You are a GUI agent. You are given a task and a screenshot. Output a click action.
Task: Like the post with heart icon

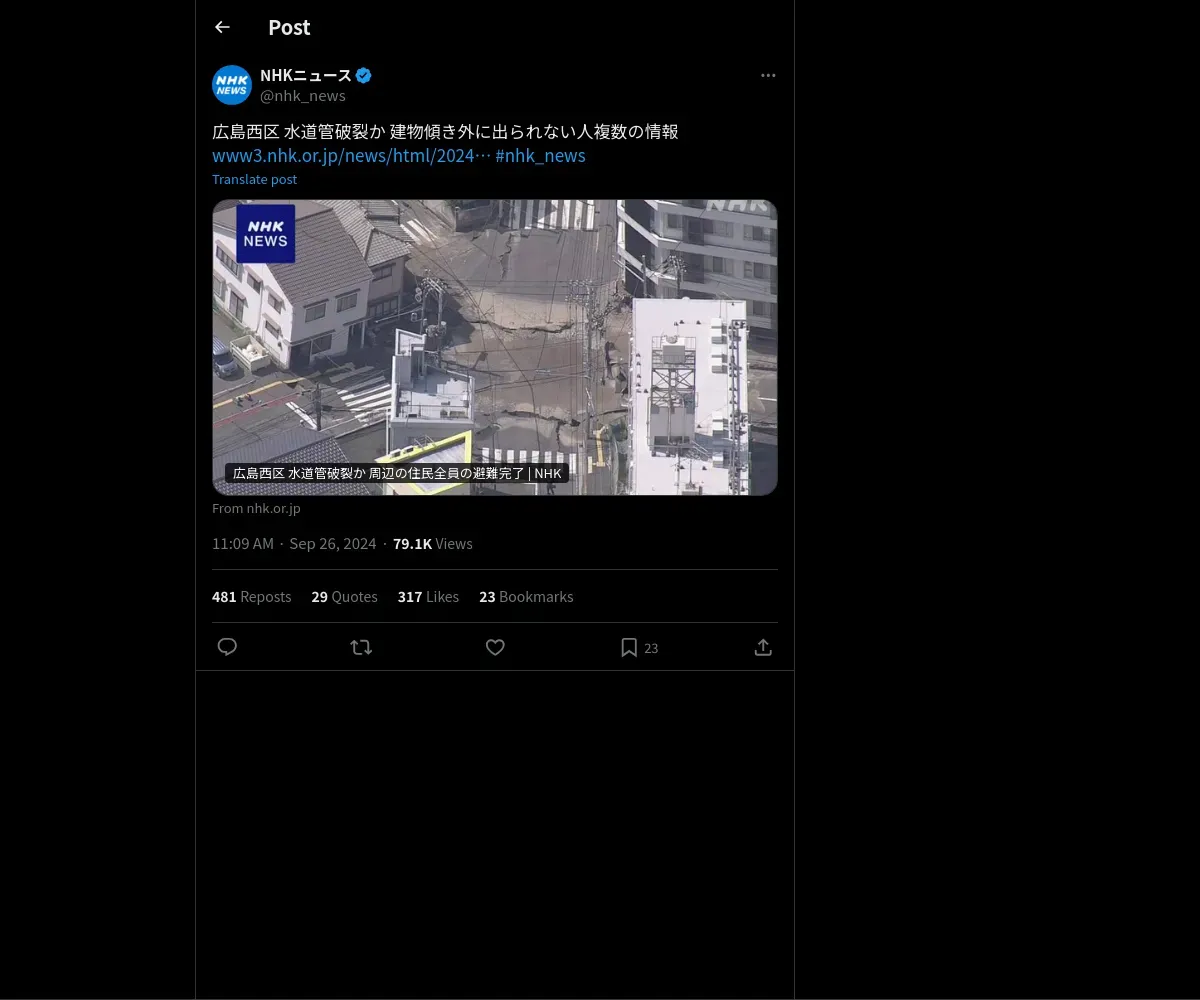point(495,647)
